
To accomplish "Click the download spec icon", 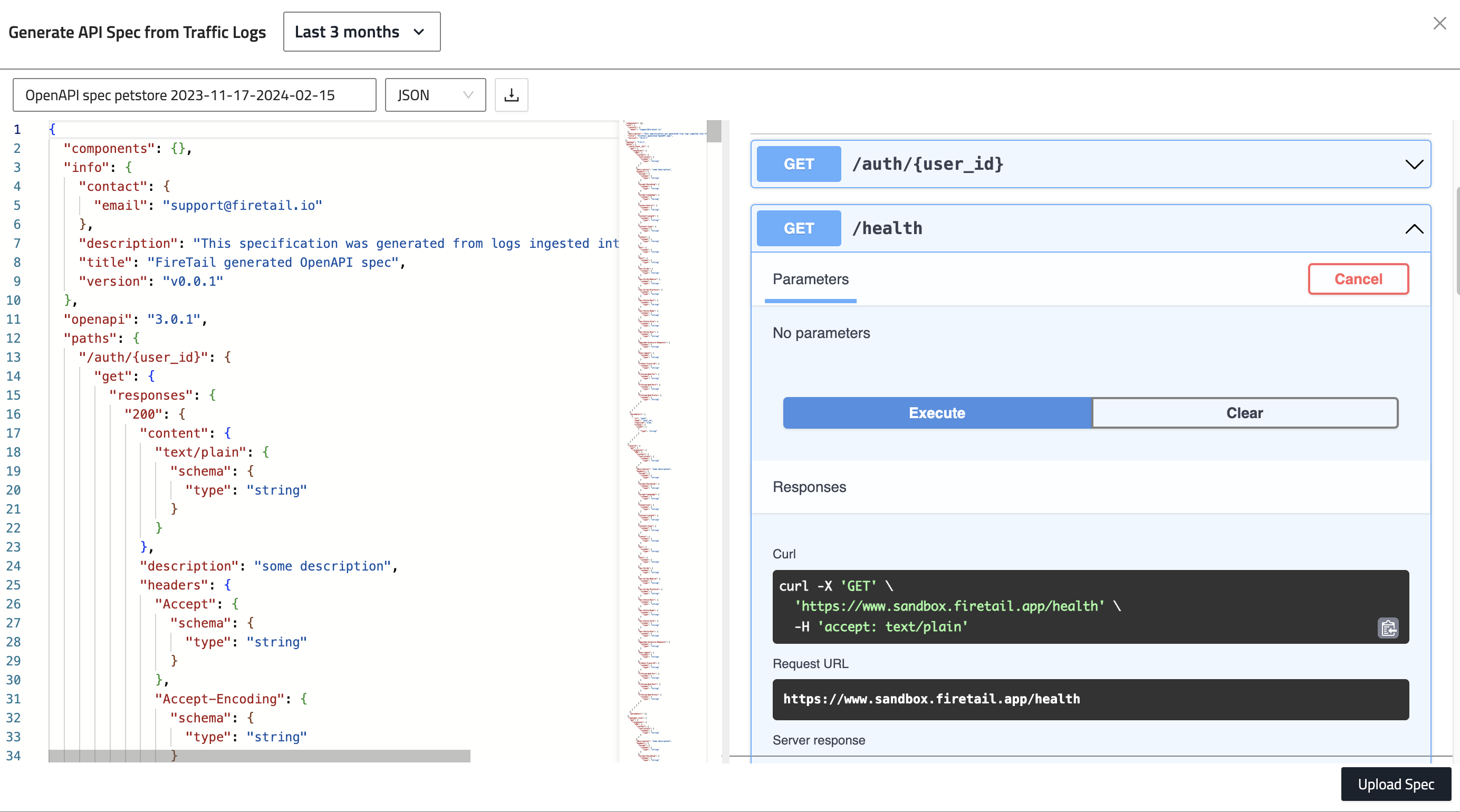I will (511, 94).
